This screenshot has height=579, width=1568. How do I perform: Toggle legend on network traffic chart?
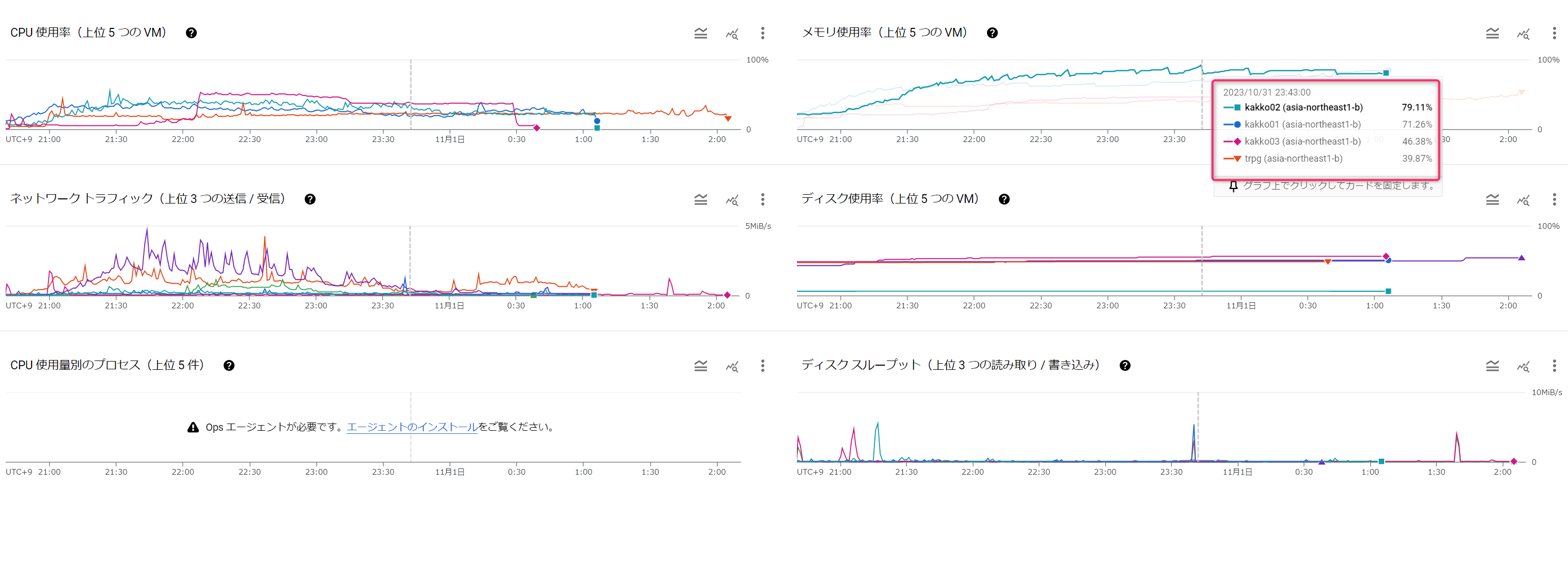[x=701, y=199]
